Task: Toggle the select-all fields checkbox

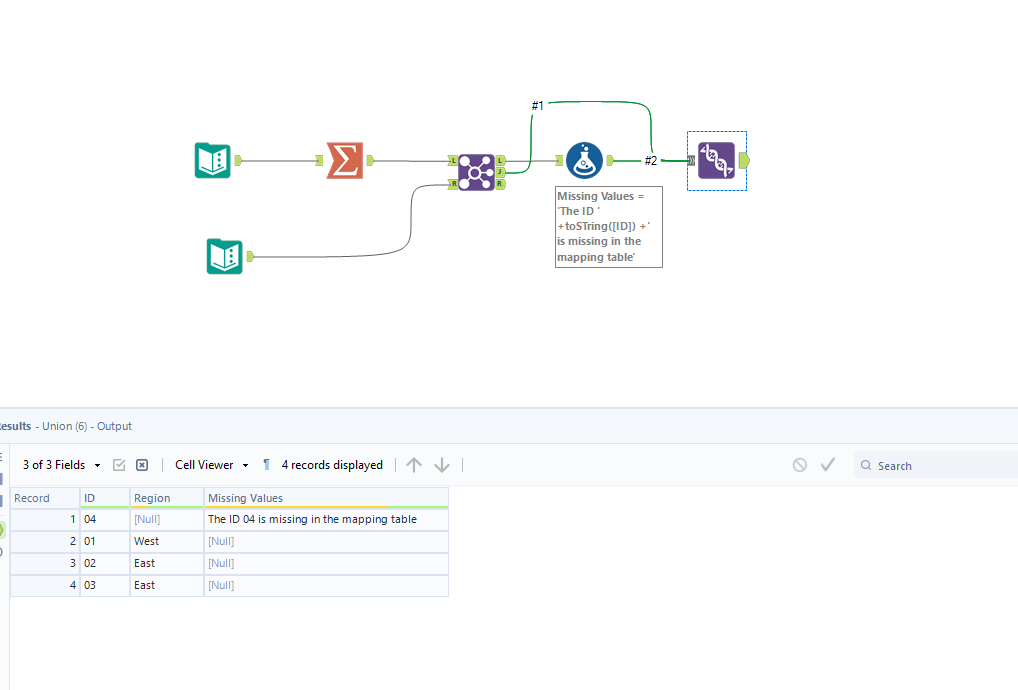Action: [119, 465]
